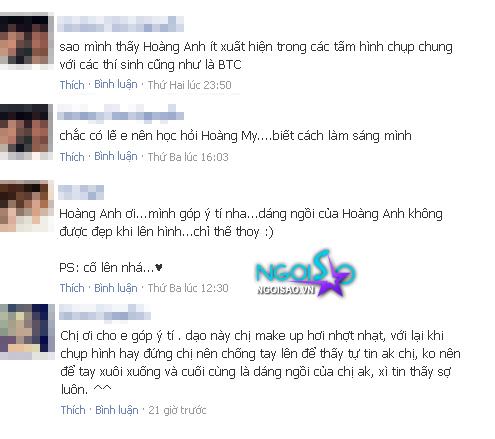Click short blurred username above third comment
495x439 pixels.
tap(81, 192)
